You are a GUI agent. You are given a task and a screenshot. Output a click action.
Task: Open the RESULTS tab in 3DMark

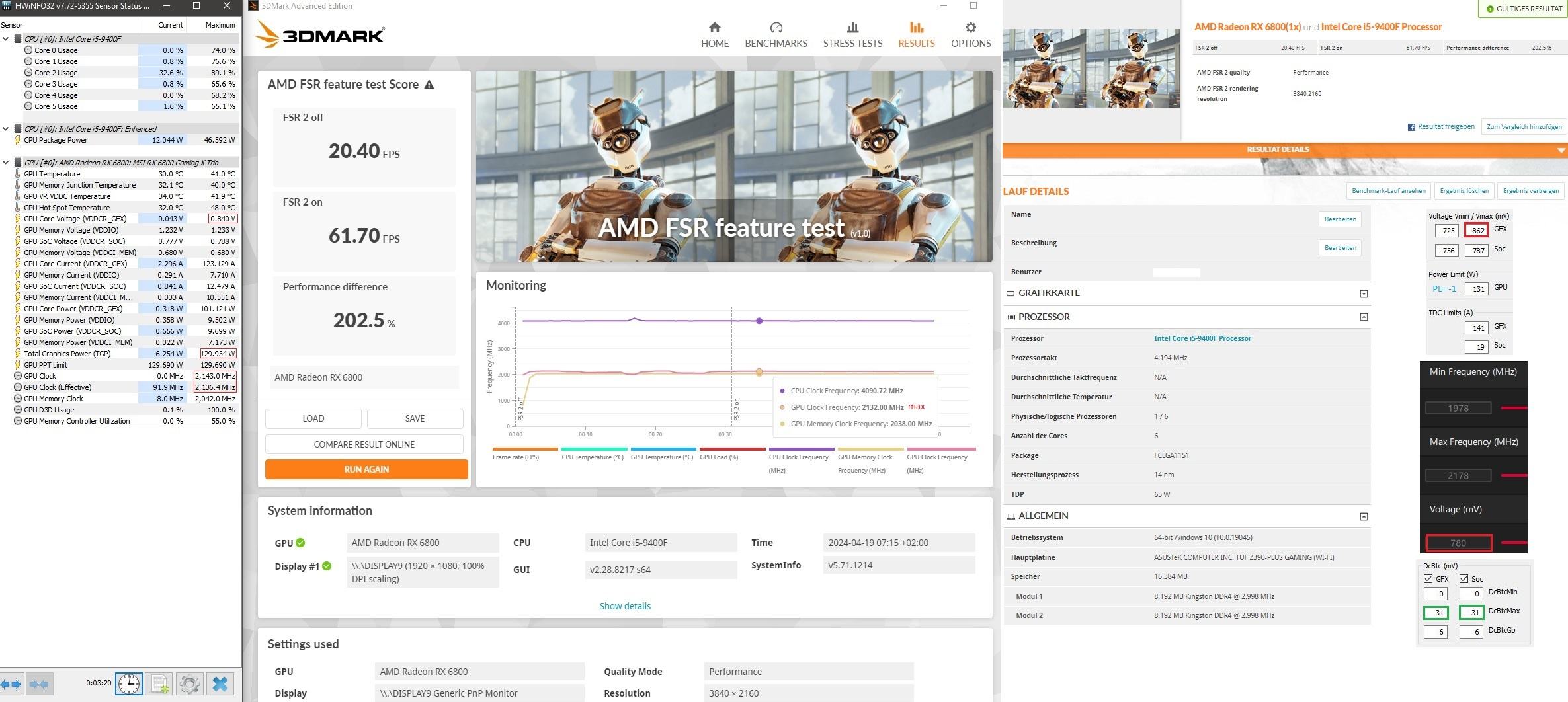click(917, 35)
